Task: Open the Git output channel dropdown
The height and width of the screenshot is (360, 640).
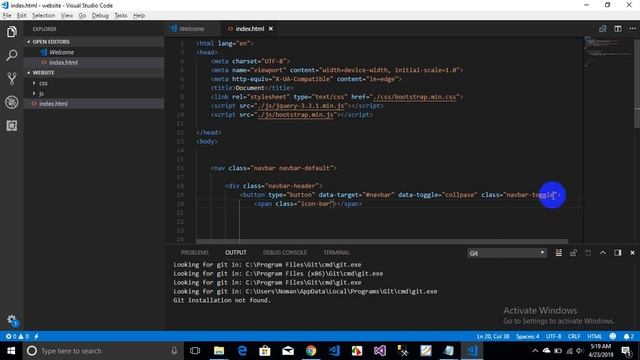Action: tap(507, 253)
